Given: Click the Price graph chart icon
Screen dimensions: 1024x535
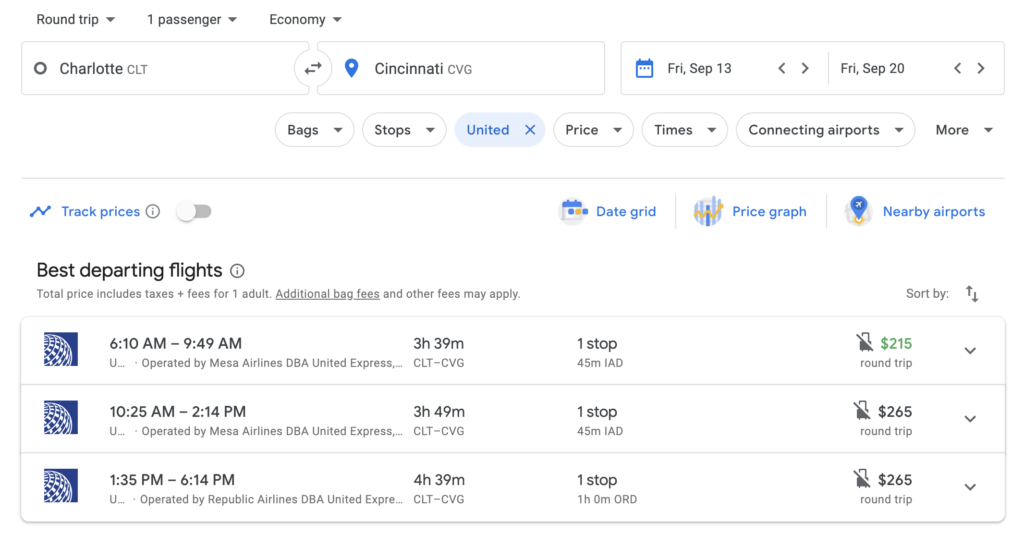Looking at the screenshot, I should coord(708,211).
